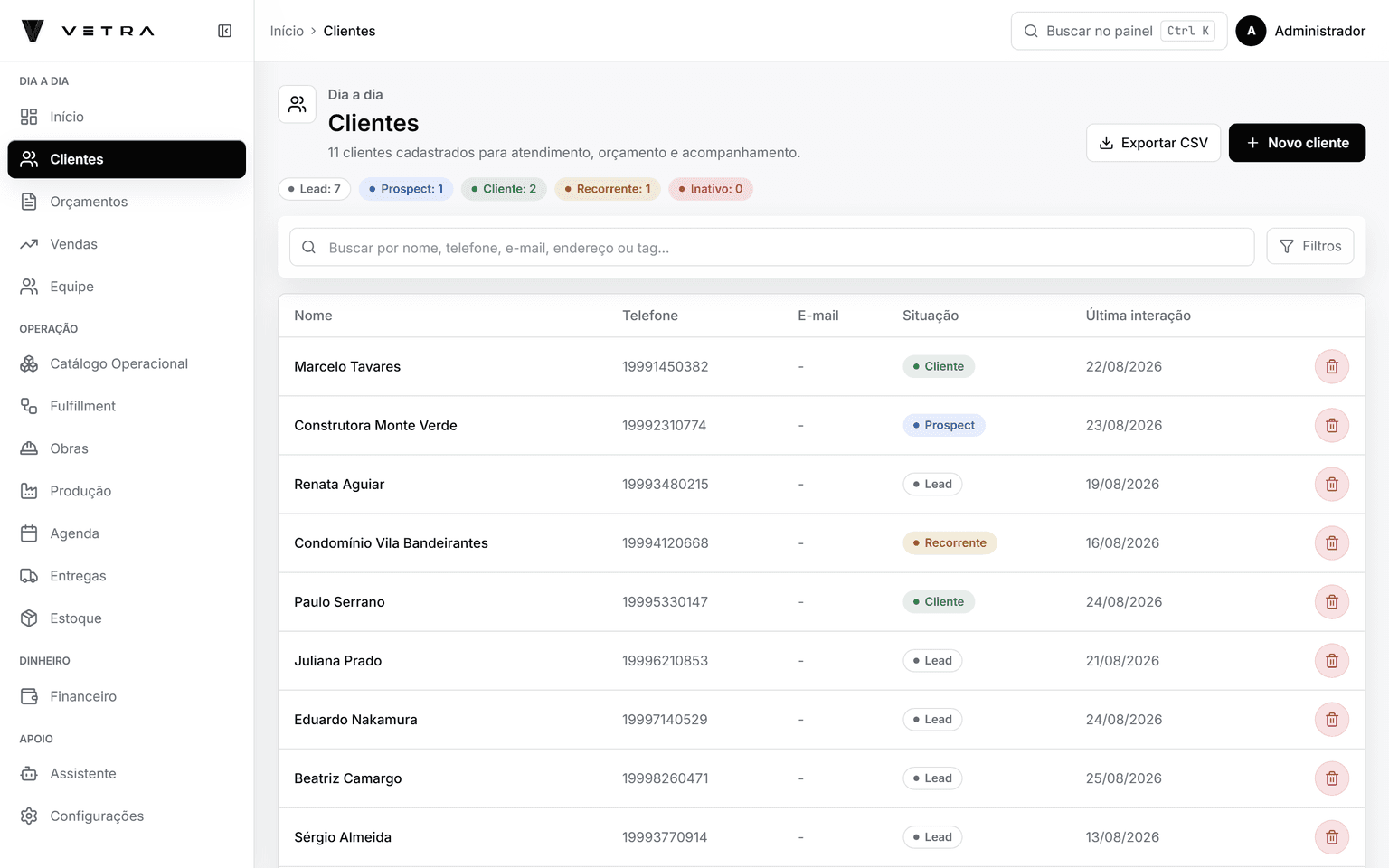1389x868 pixels.
Task: Delete Marcelo Tavares with trash icon
Action: point(1332,366)
